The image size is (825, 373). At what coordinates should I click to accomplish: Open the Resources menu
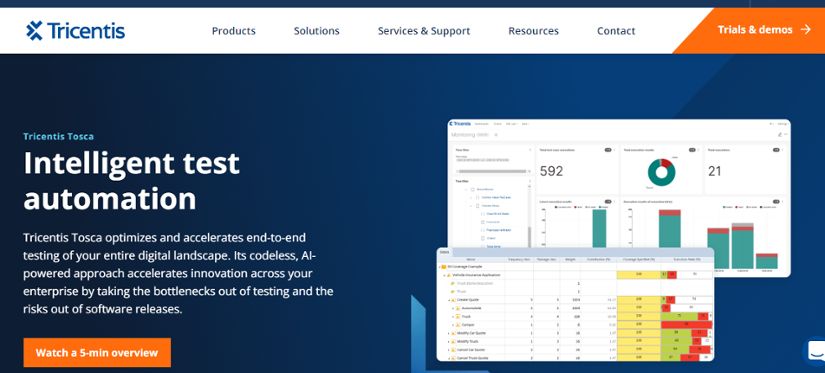[533, 31]
